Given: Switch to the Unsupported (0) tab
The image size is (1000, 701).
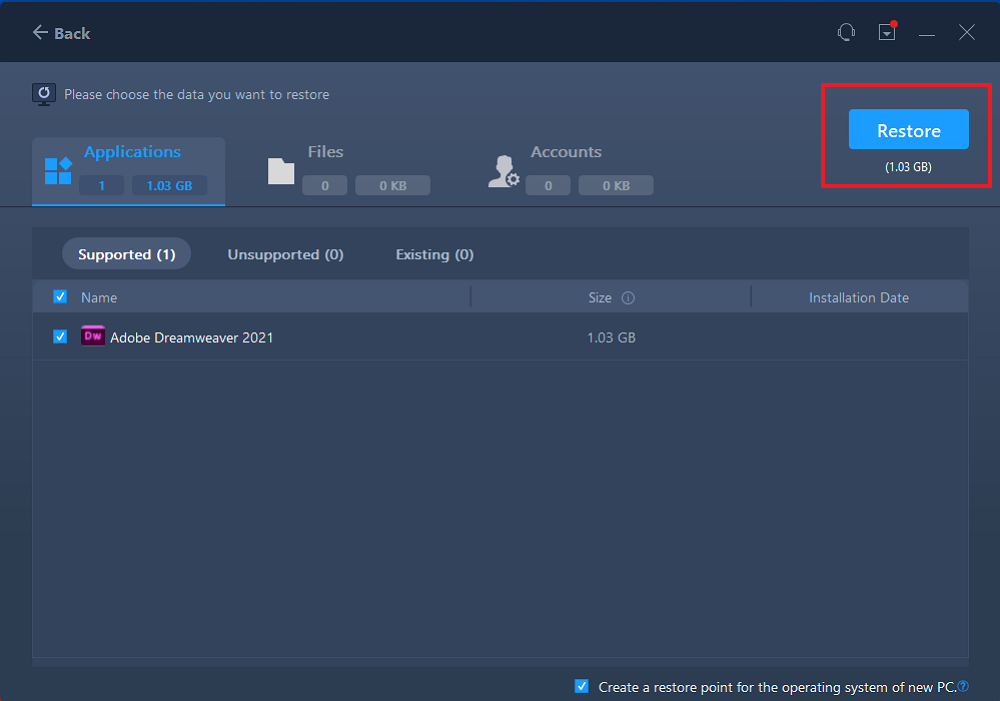Looking at the screenshot, I should pyautogui.click(x=285, y=255).
